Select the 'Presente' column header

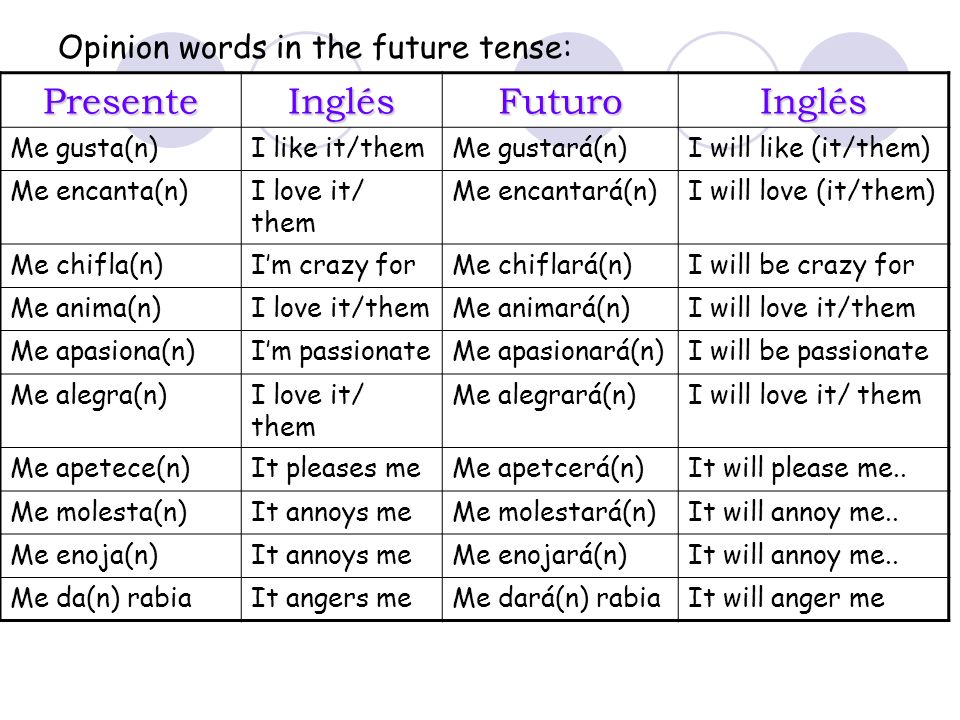click(x=121, y=101)
